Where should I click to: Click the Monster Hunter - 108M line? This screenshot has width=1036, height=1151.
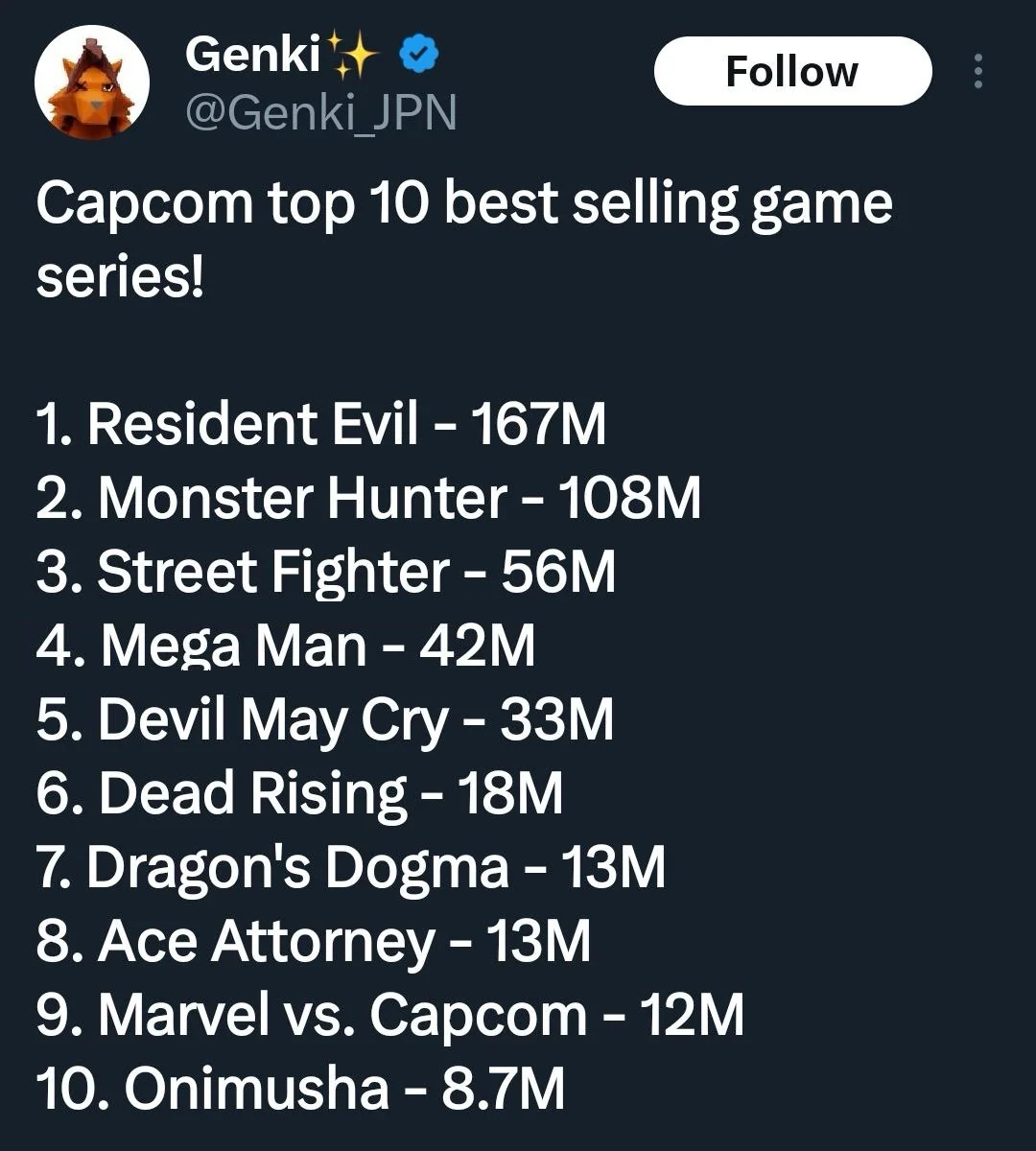(x=368, y=498)
